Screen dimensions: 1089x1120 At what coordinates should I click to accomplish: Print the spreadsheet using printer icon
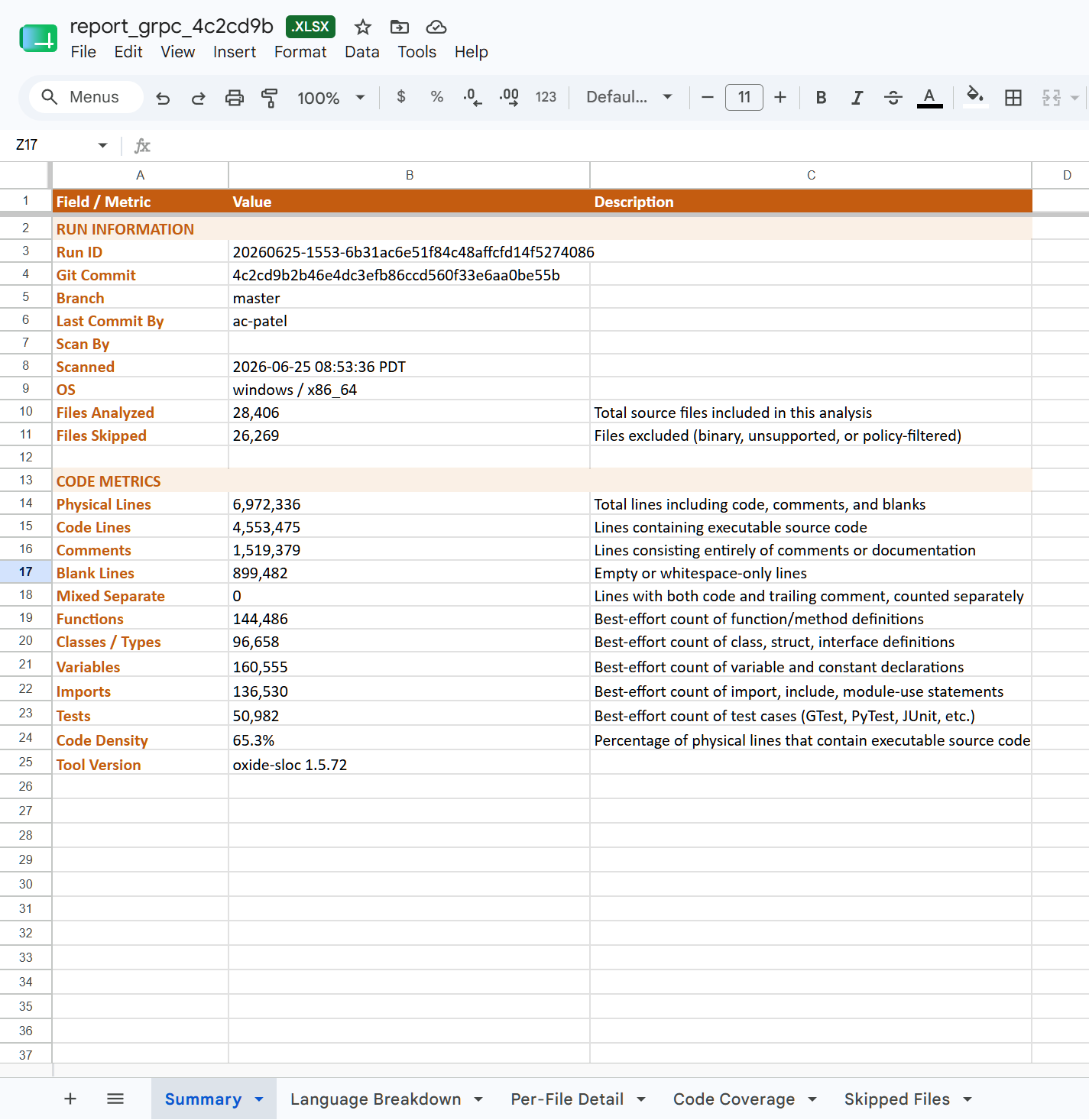tap(235, 98)
